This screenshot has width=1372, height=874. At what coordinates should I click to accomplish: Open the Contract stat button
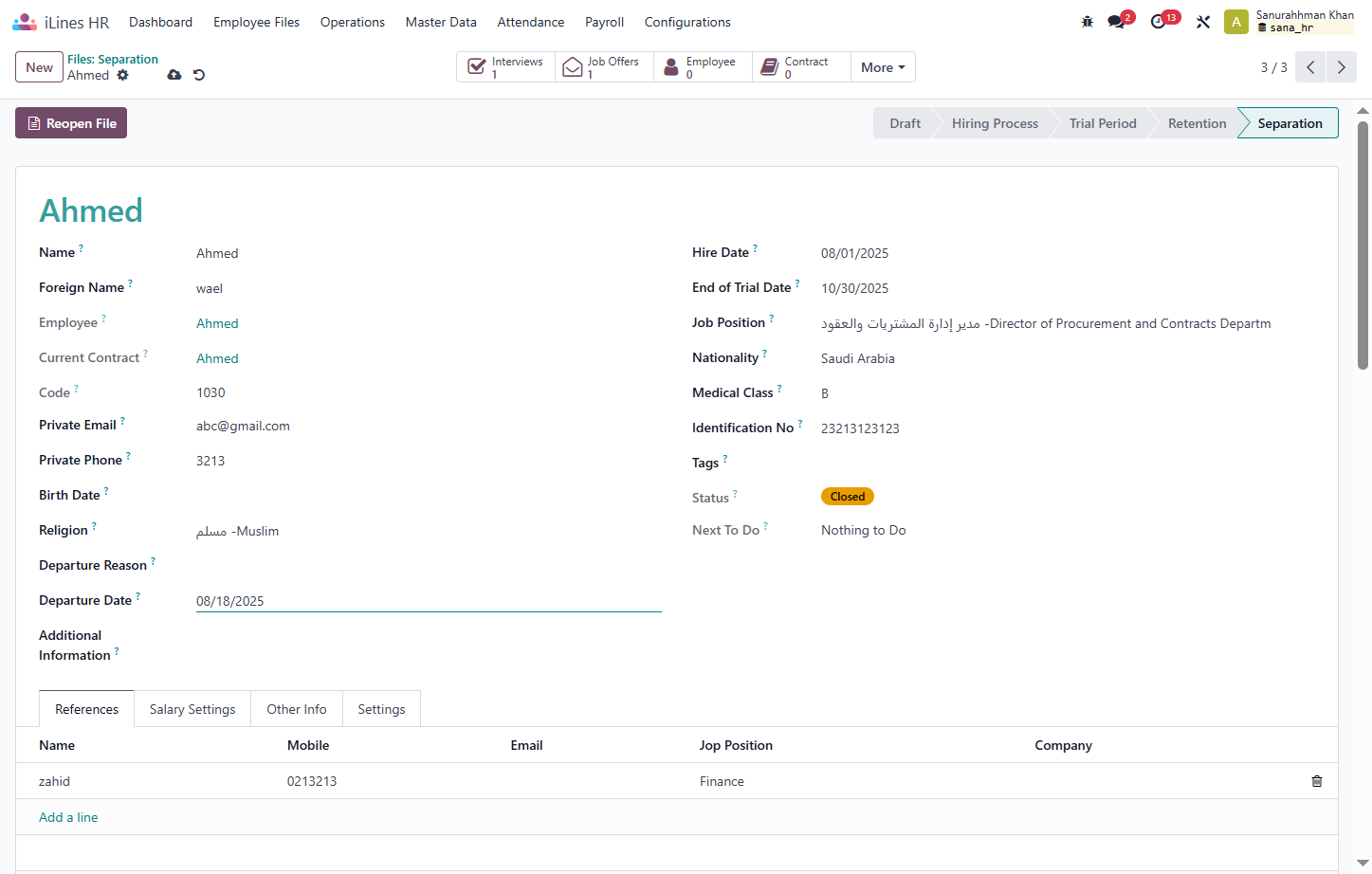[802, 67]
